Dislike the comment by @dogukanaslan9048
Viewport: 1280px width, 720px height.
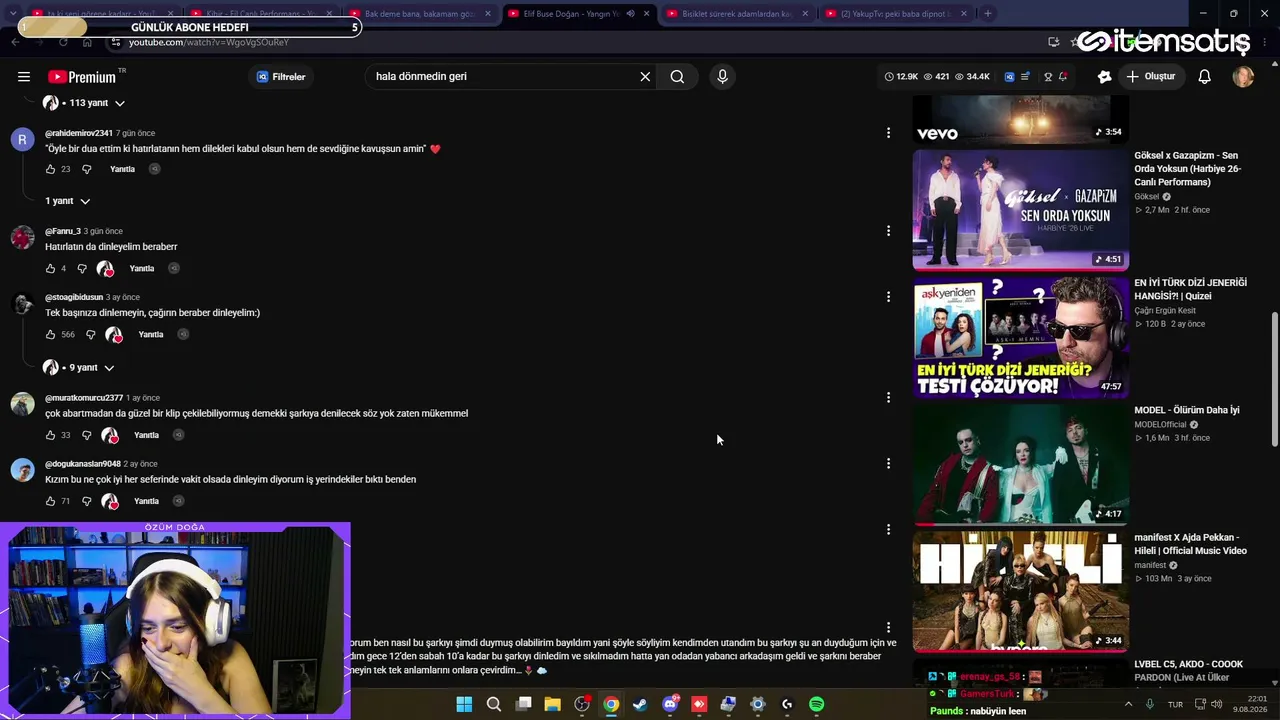[86, 501]
